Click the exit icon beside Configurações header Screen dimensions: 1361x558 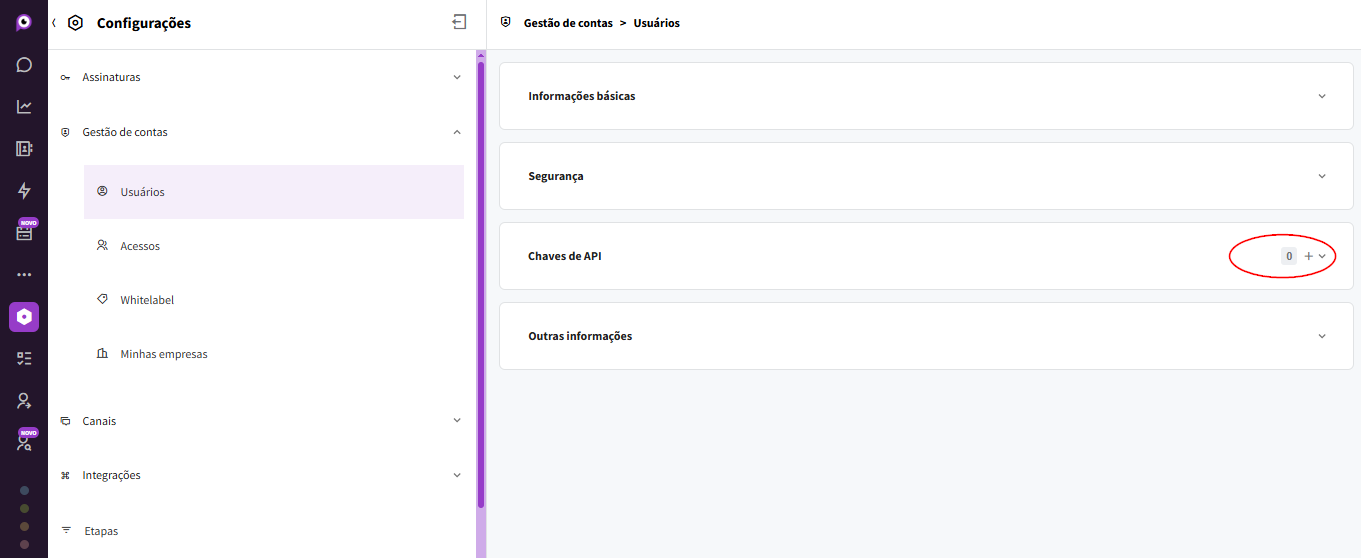tap(459, 22)
